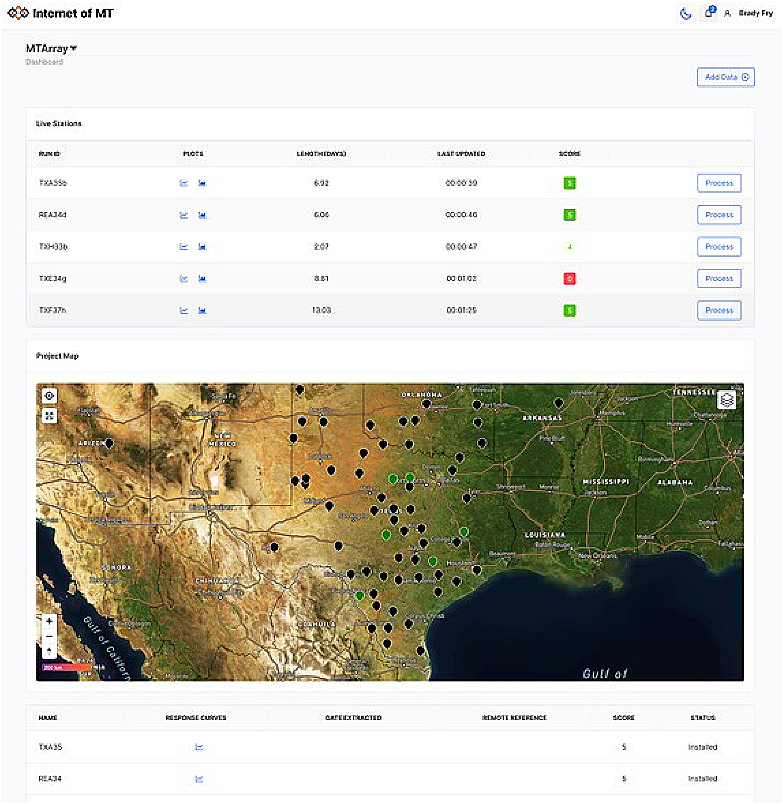The image size is (783, 804).
Task: Open line plot for run TXE34g
Action: [x=184, y=278]
